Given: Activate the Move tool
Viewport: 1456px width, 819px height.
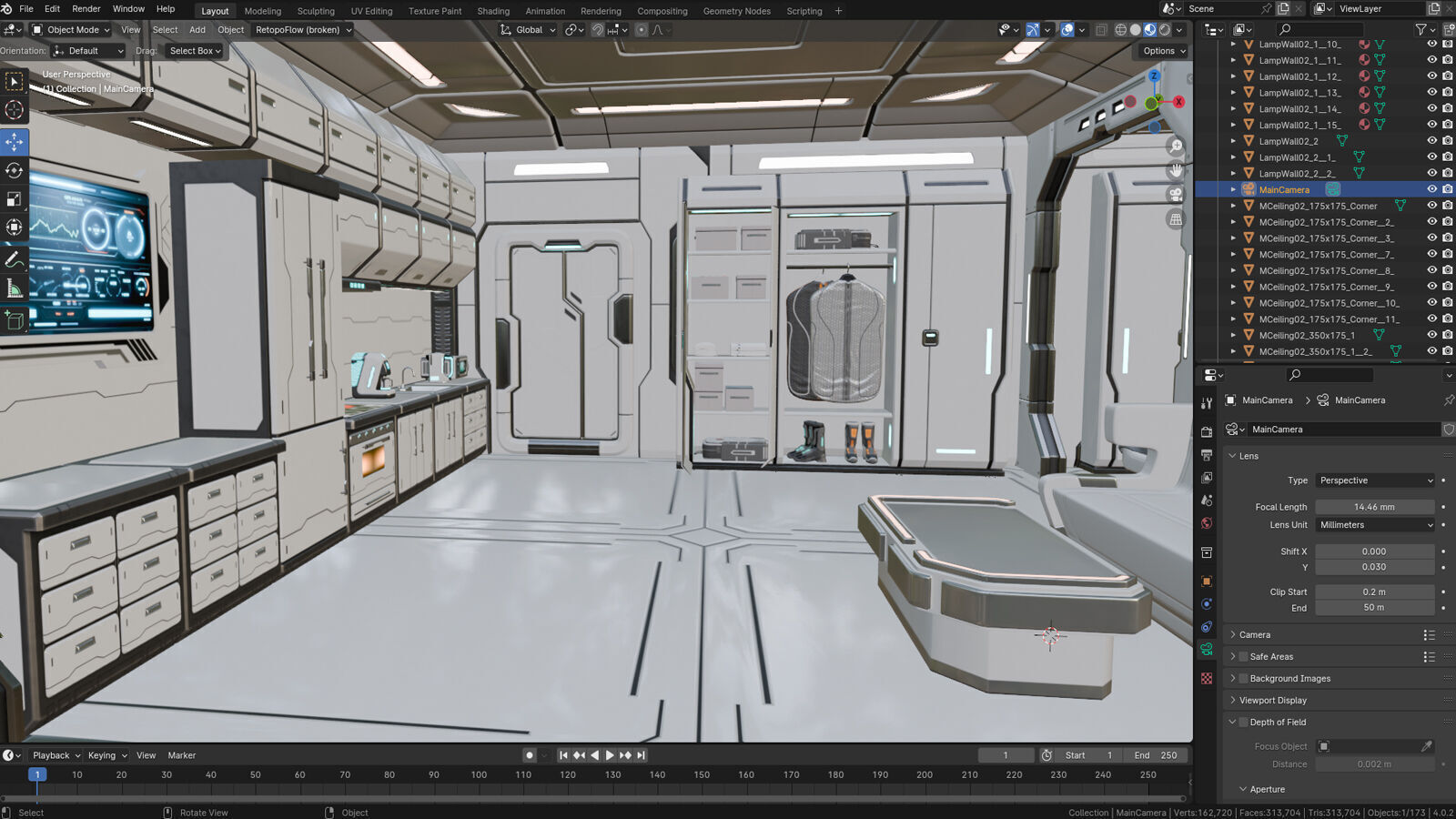Looking at the screenshot, I should coord(15,142).
